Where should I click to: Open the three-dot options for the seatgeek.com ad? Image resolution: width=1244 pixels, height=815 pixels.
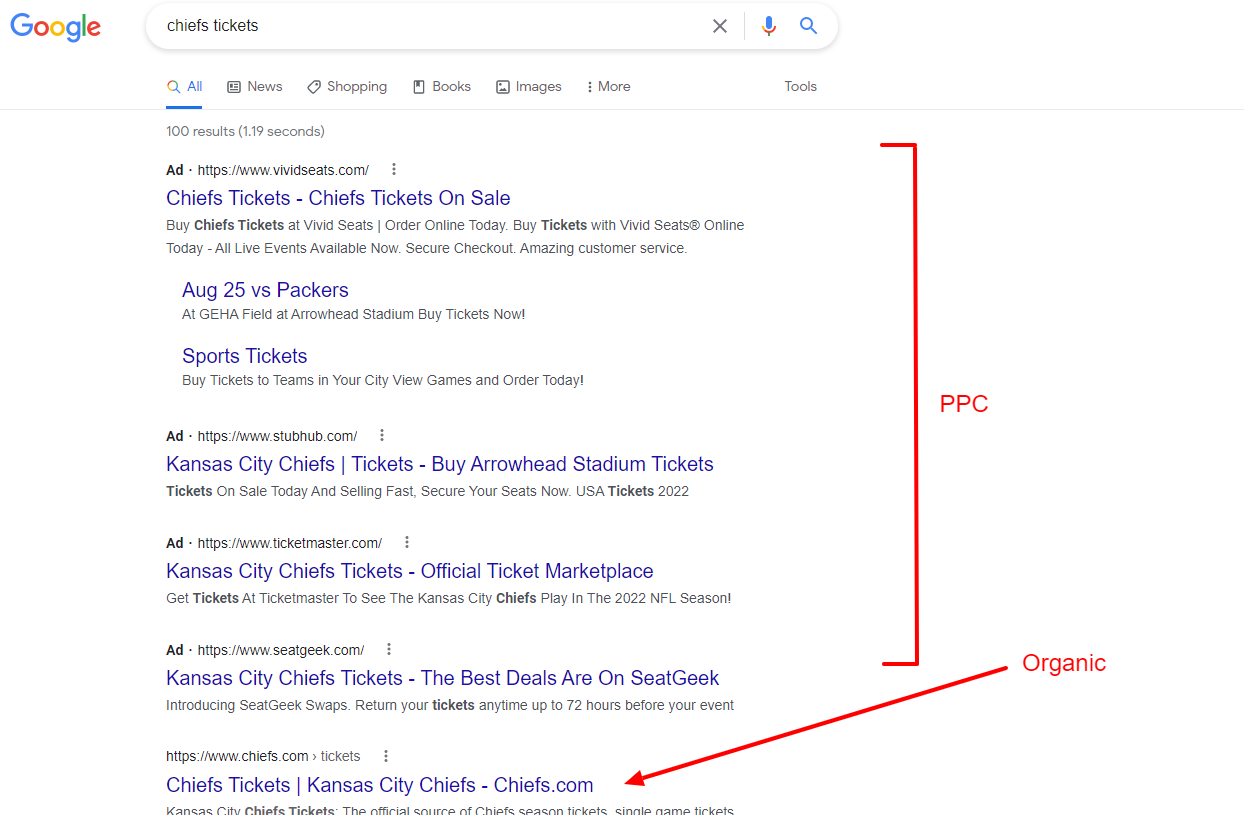point(388,649)
